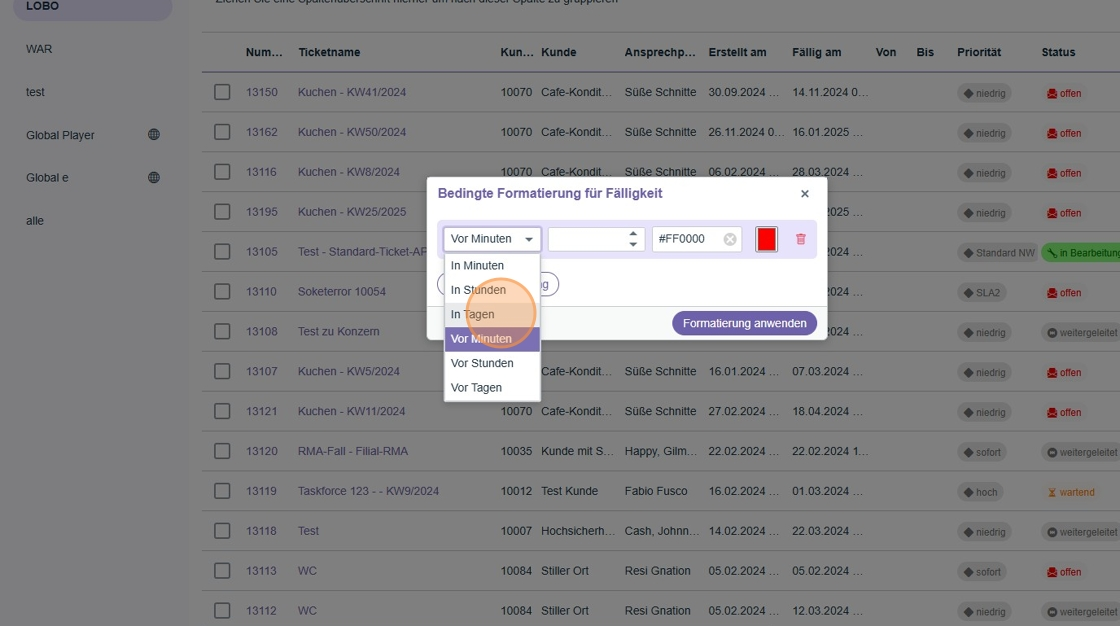
Task: Click the in Bearbeitung status badge
Action: (x=1081, y=253)
